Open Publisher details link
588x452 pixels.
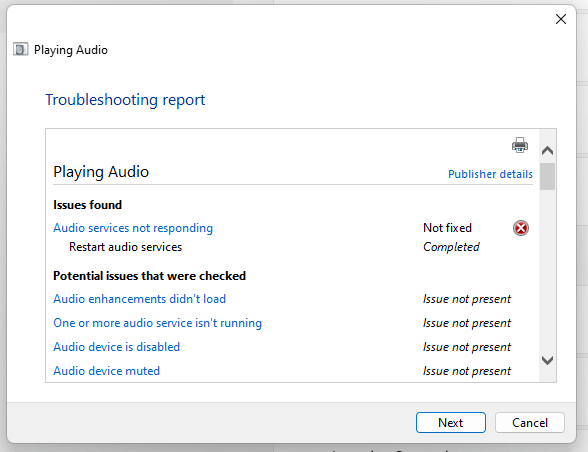(490, 174)
